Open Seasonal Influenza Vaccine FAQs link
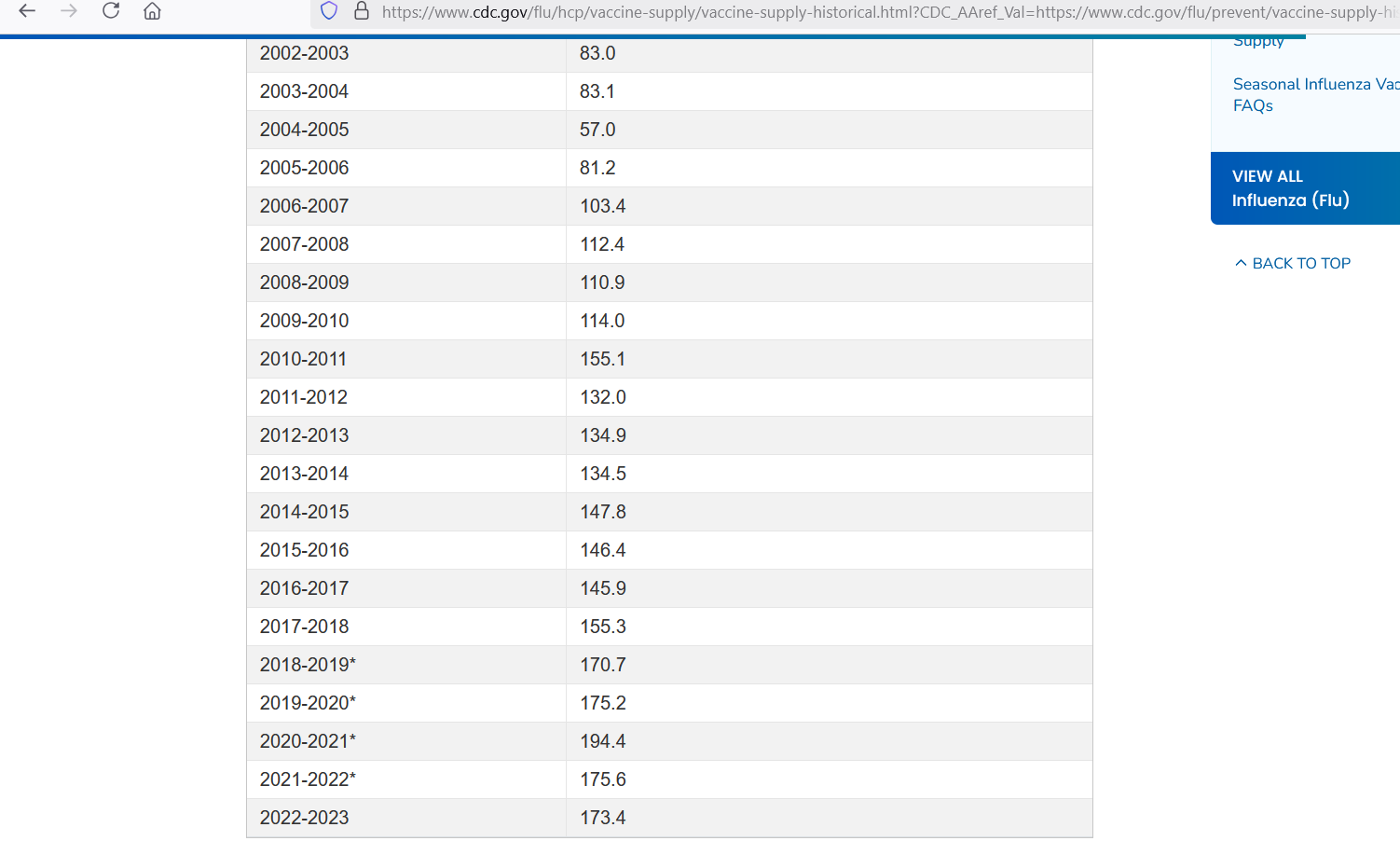This screenshot has height=841, width=1400. tap(1315, 94)
